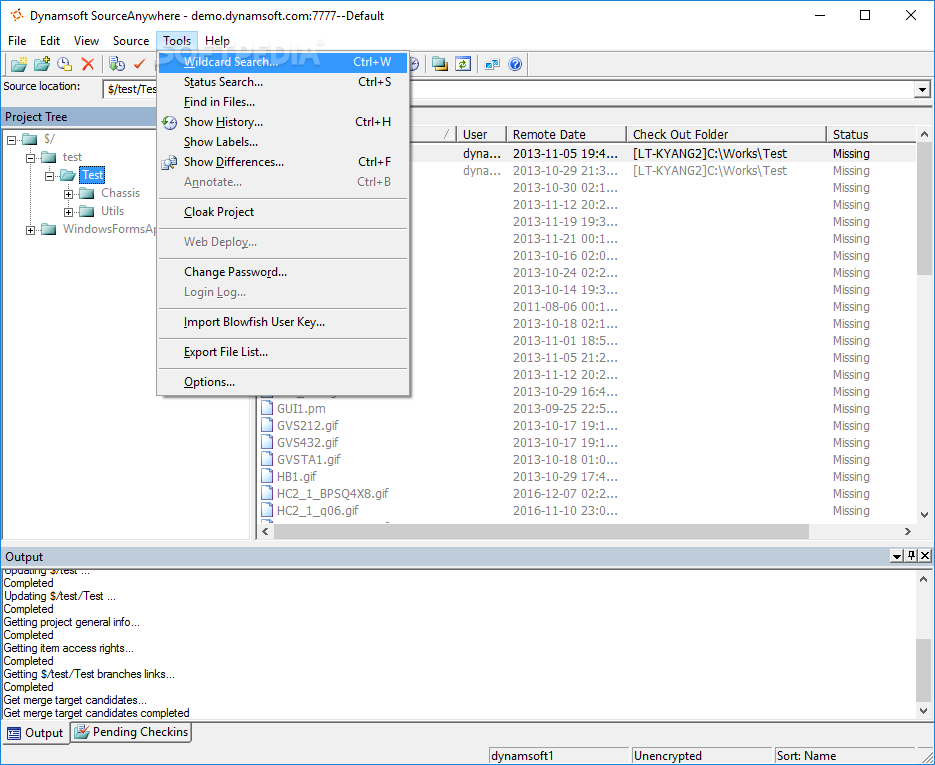Click the add files folder-plus toolbar icon
Viewport: 935px width, 765px height.
click(42, 64)
